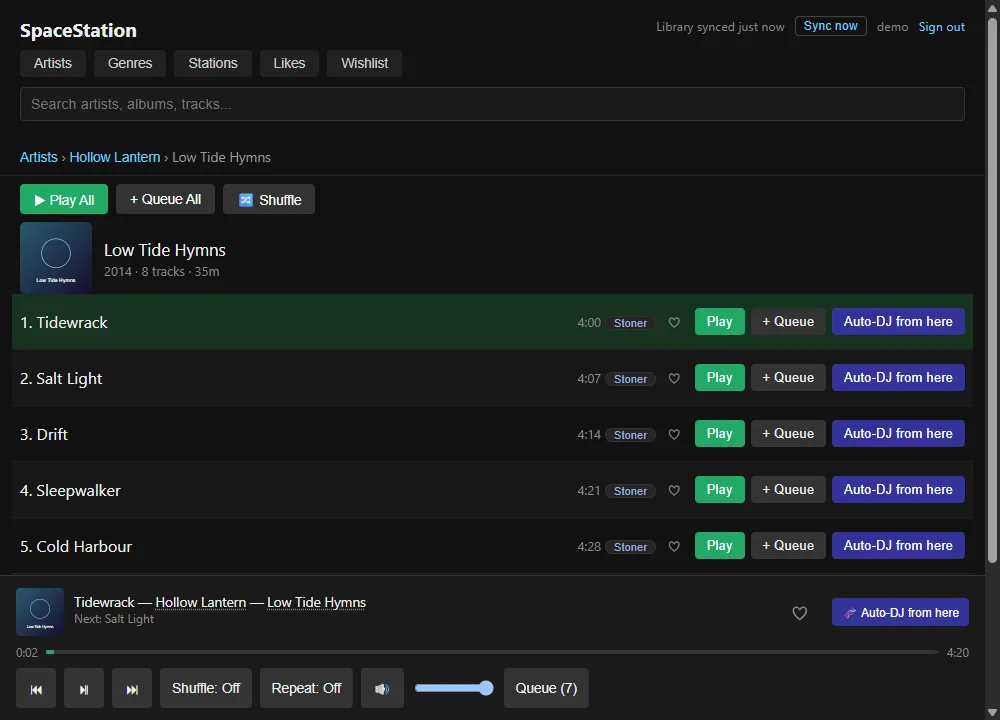Start Auto-DJ from Tidewrack row

(x=898, y=321)
